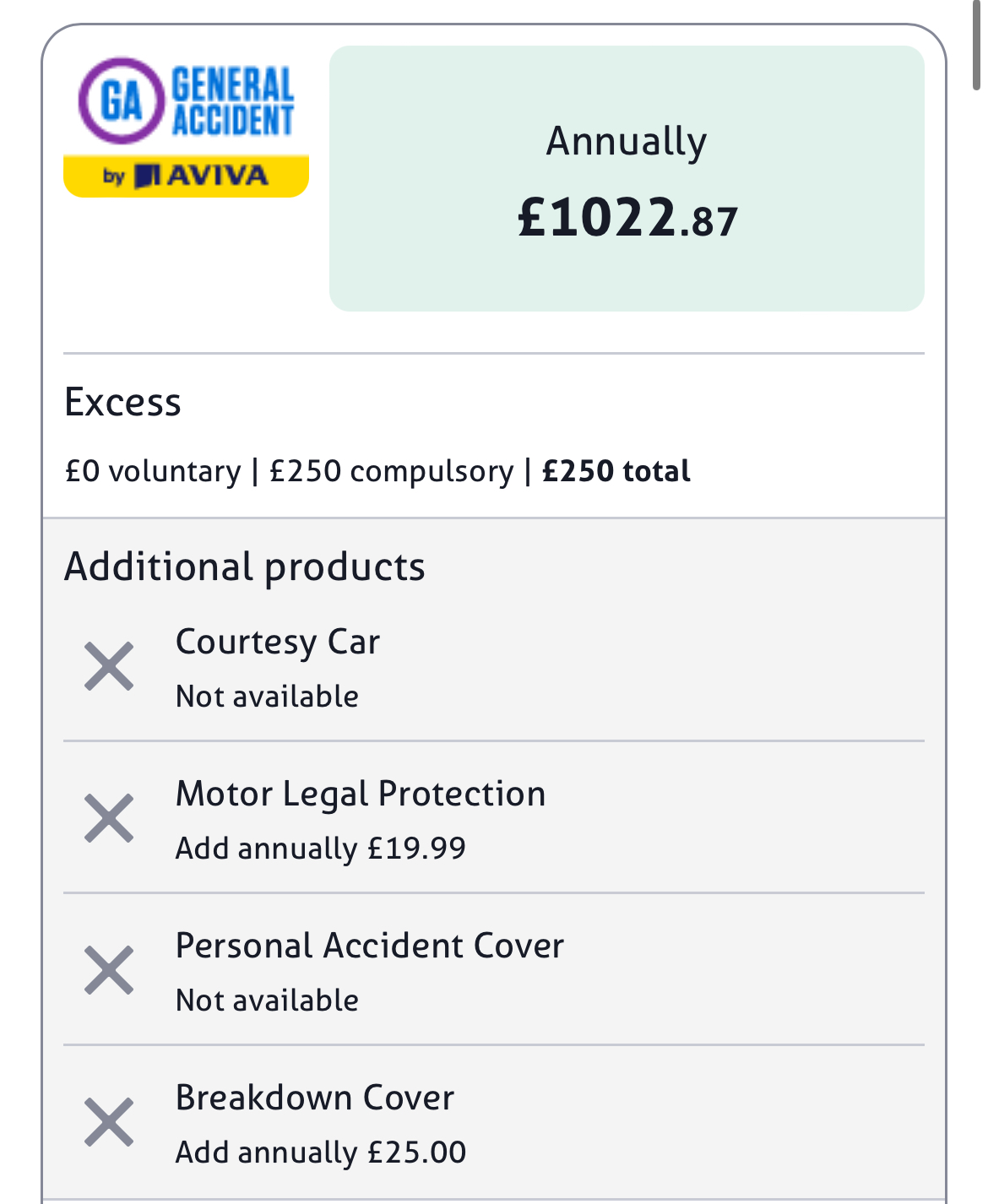
Task: Click the X icon beside Courtesy Car
Action: (109, 667)
